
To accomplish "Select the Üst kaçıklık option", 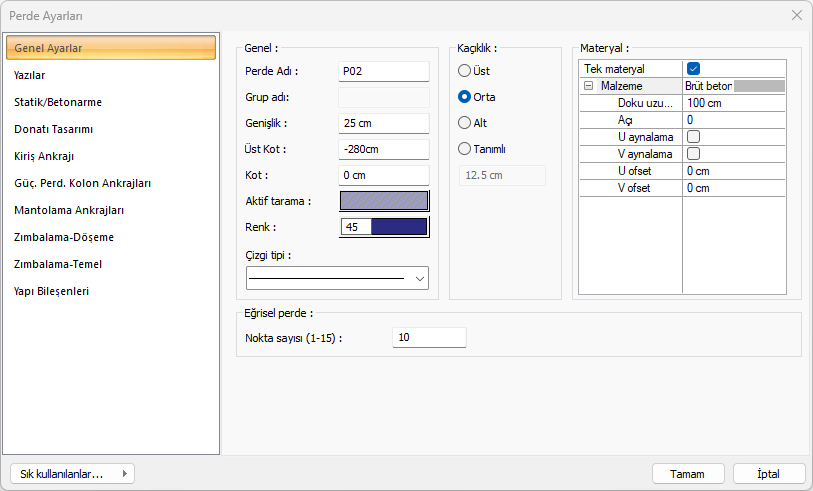I will [x=465, y=71].
